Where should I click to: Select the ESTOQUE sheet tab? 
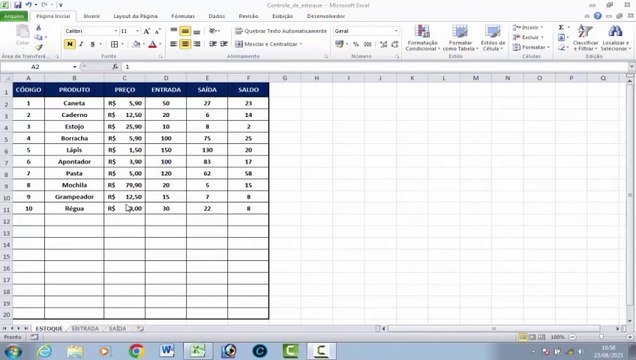tap(49, 328)
